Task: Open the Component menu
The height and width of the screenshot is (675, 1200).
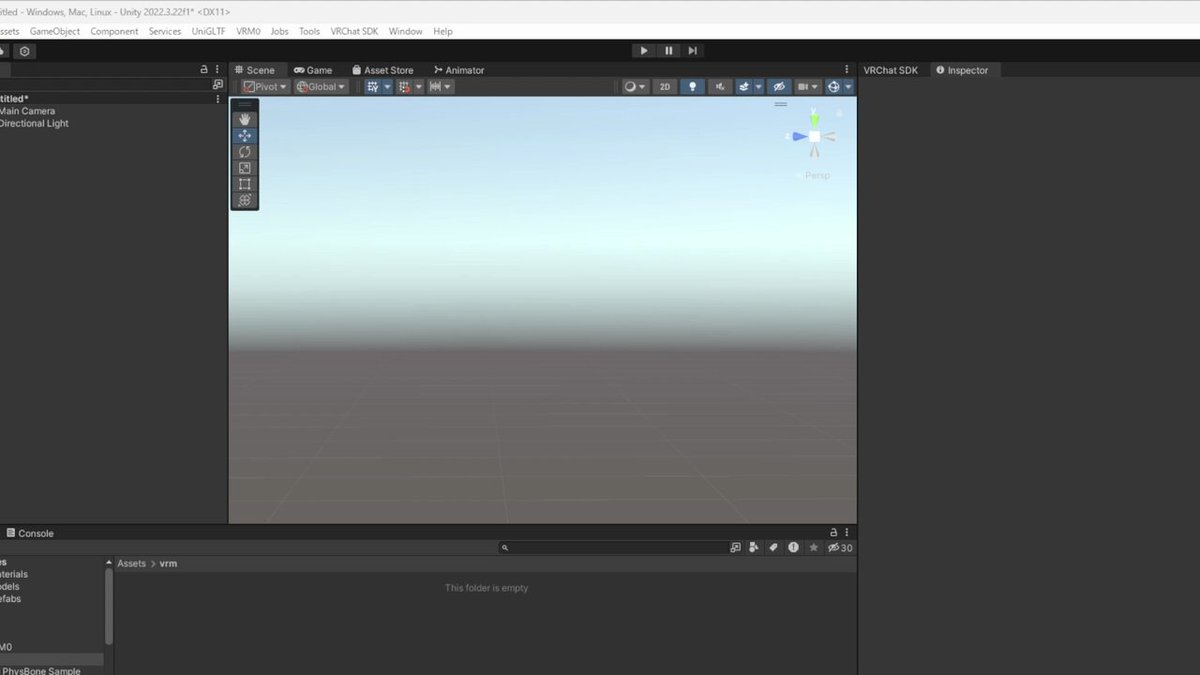Action: (x=114, y=31)
